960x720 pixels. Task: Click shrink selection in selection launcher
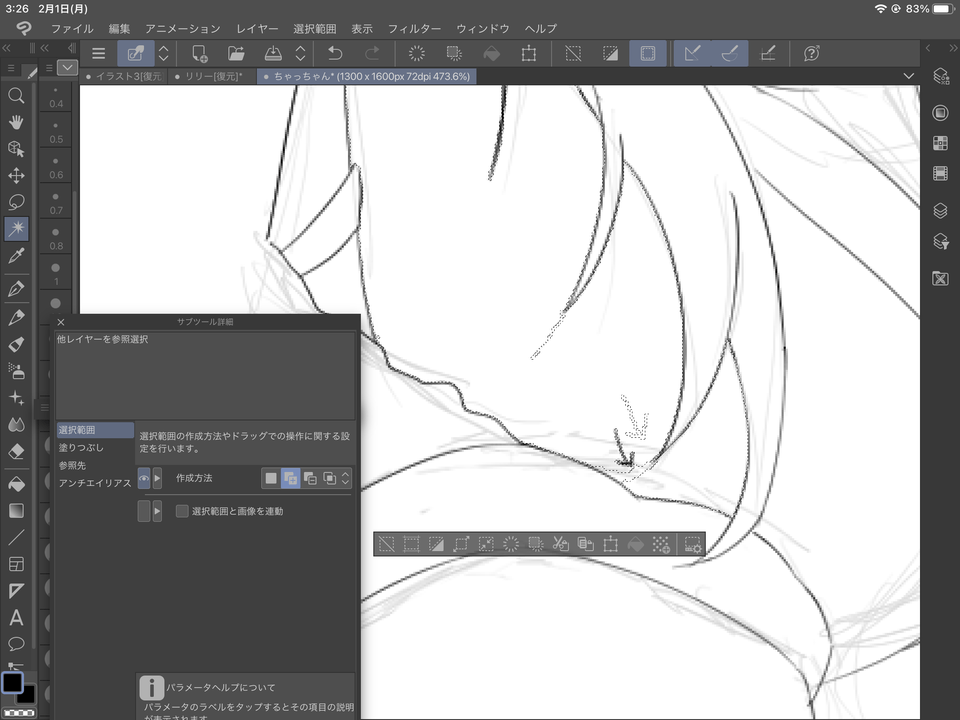(486, 544)
